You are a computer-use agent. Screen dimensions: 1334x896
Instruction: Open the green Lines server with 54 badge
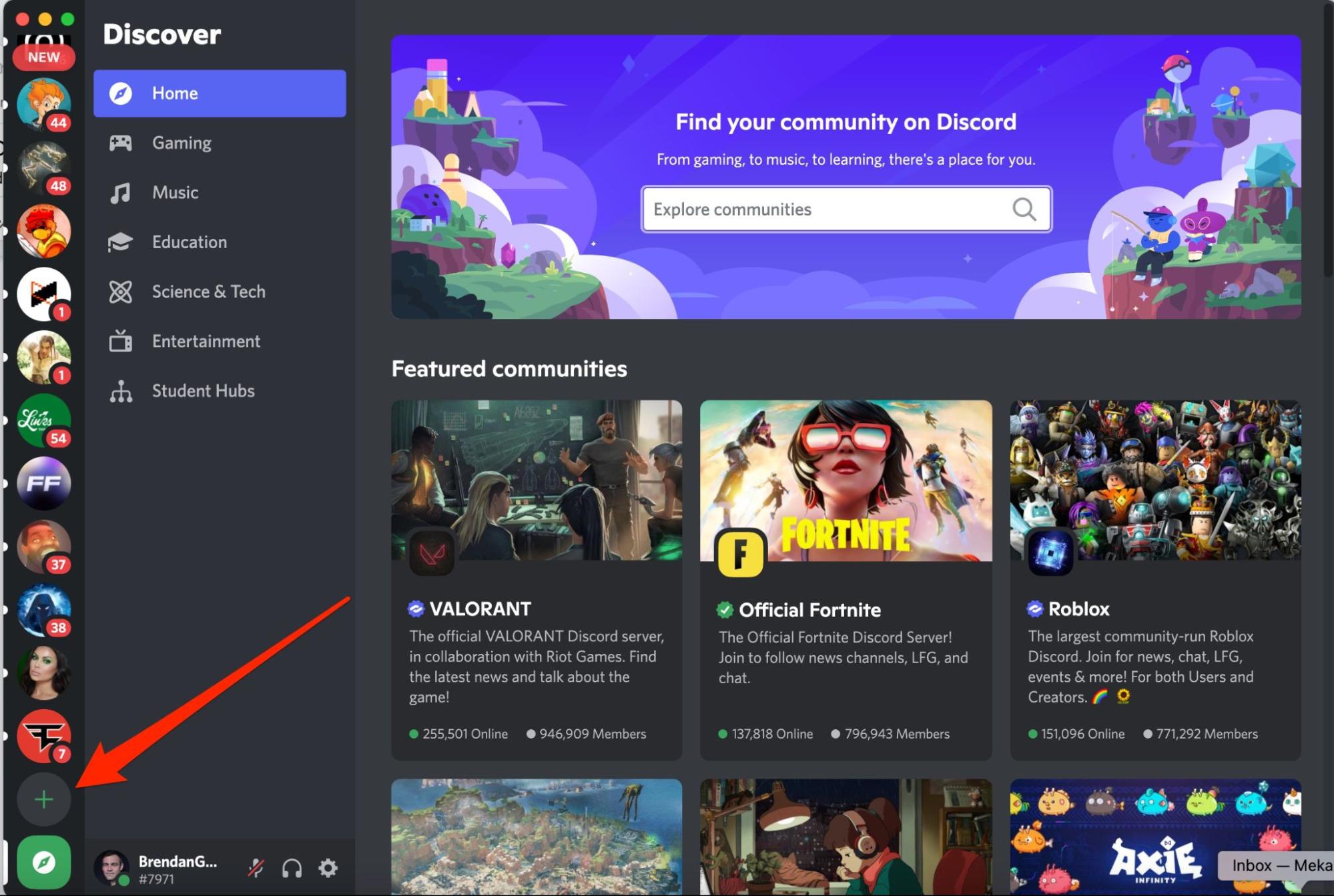[x=44, y=420]
